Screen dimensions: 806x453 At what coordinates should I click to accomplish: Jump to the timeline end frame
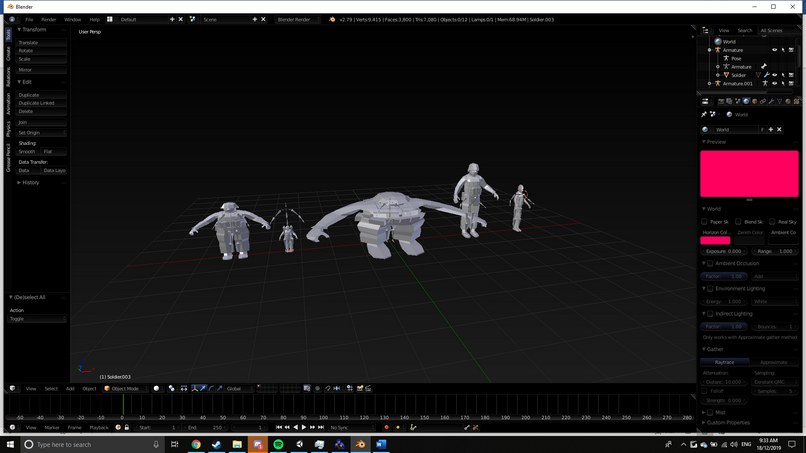(321, 428)
